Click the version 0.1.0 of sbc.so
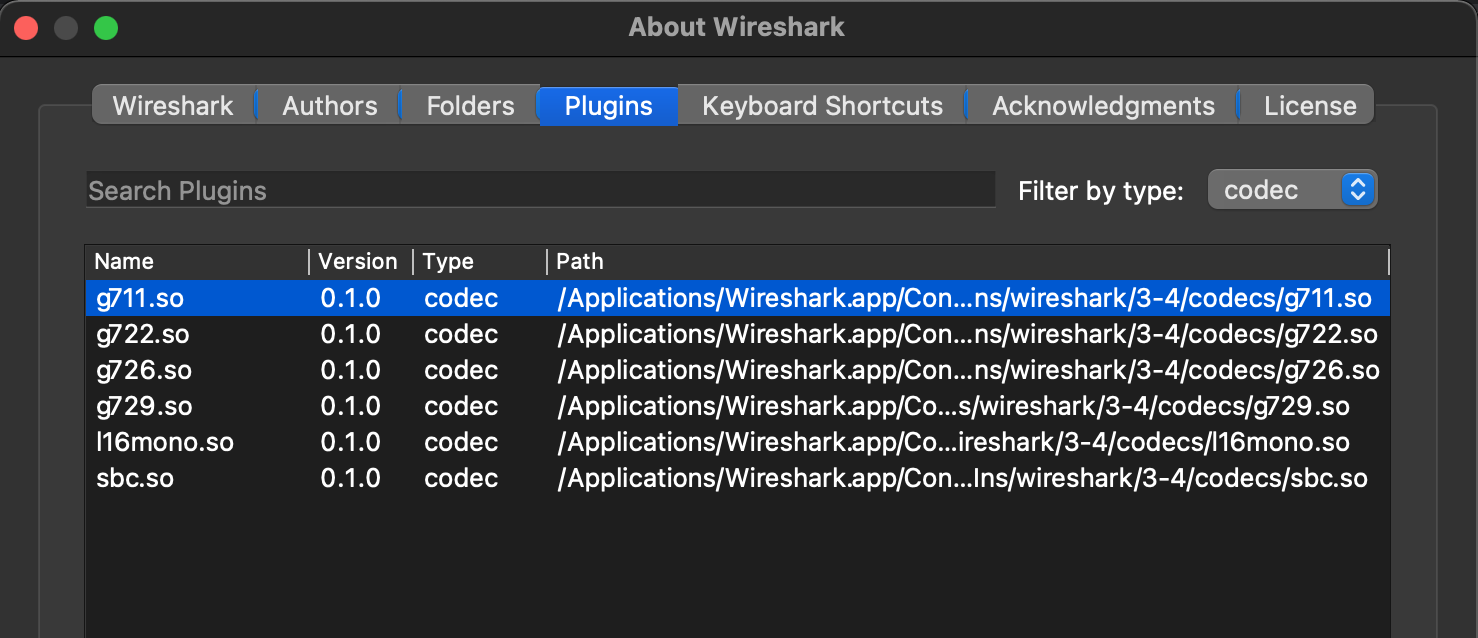Image resolution: width=1478 pixels, height=638 pixels. click(x=350, y=478)
